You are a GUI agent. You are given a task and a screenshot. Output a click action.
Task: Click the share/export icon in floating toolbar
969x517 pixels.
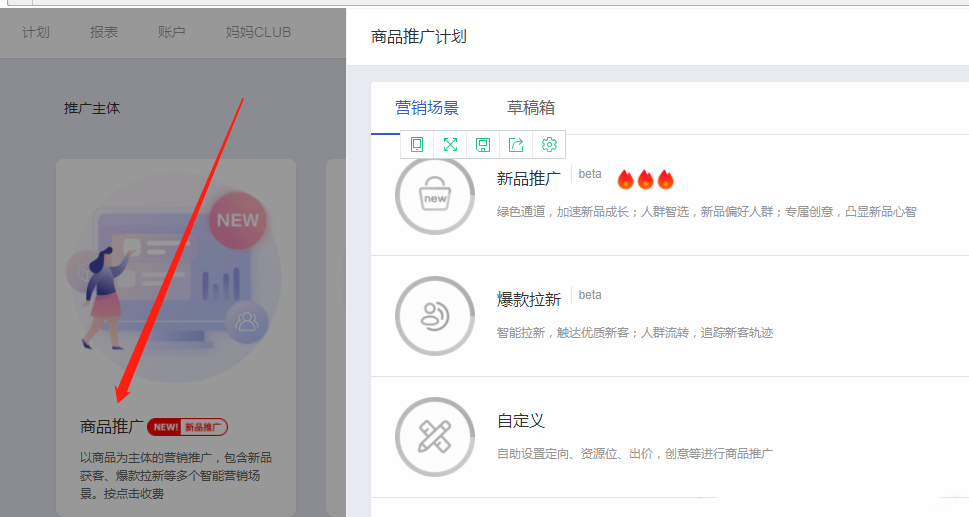pyautogui.click(x=516, y=145)
